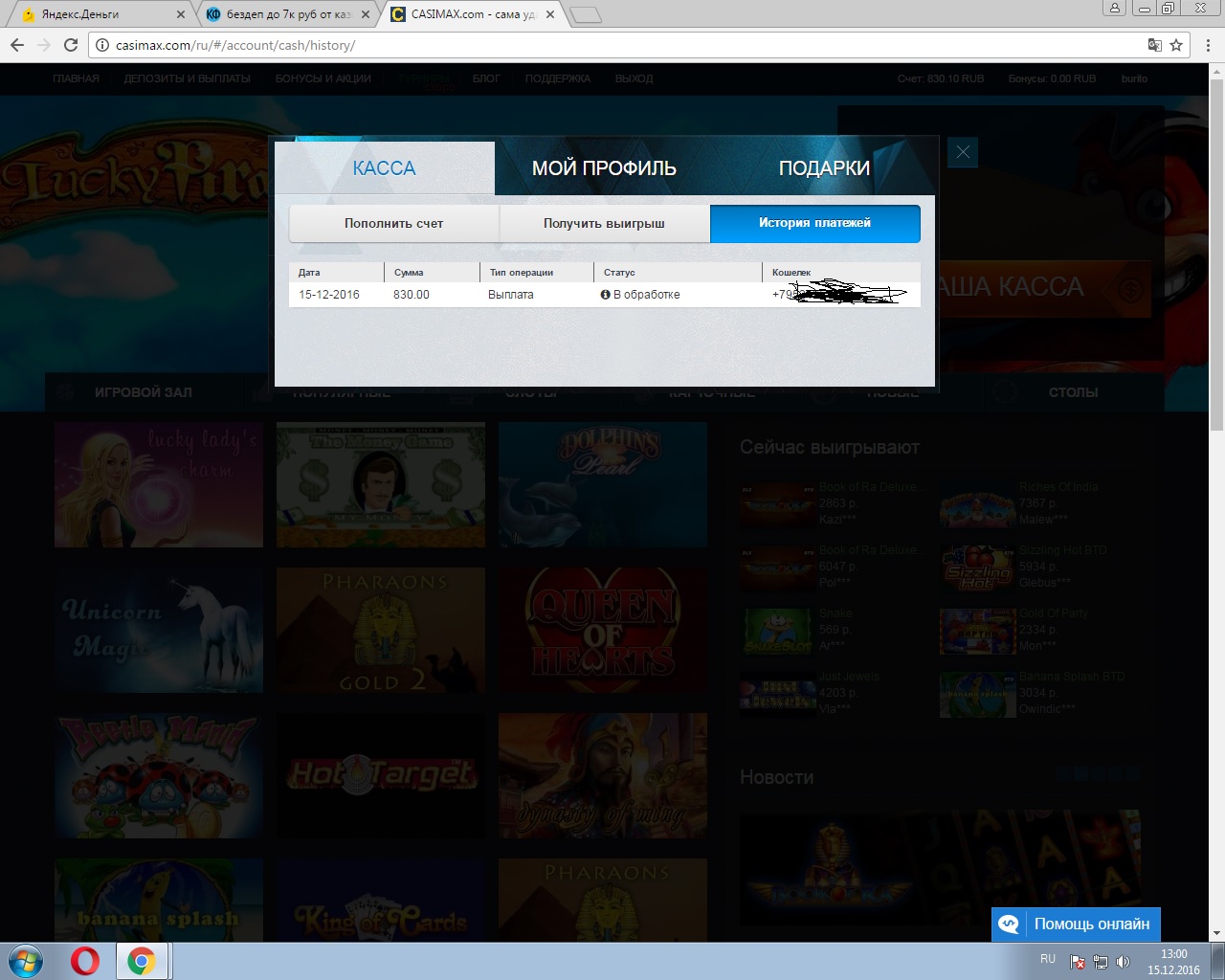This screenshot has height=980, width=1225.
Task: Click RU language indicator in taskbar
Action: click(1047, 959)
